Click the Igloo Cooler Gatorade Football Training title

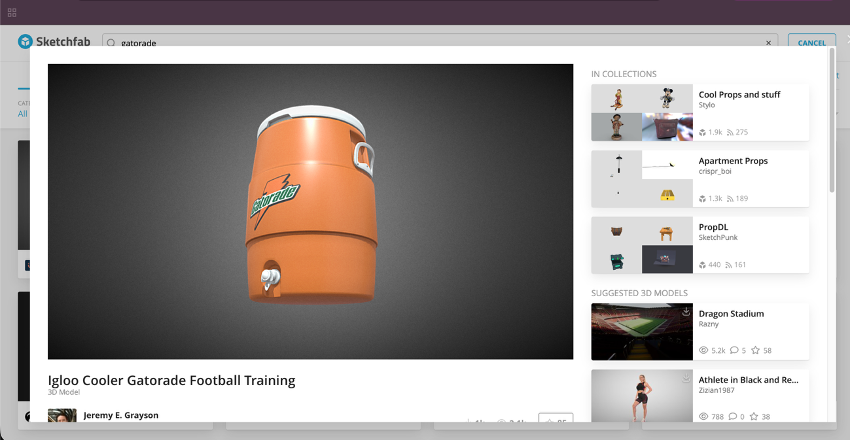172,380
